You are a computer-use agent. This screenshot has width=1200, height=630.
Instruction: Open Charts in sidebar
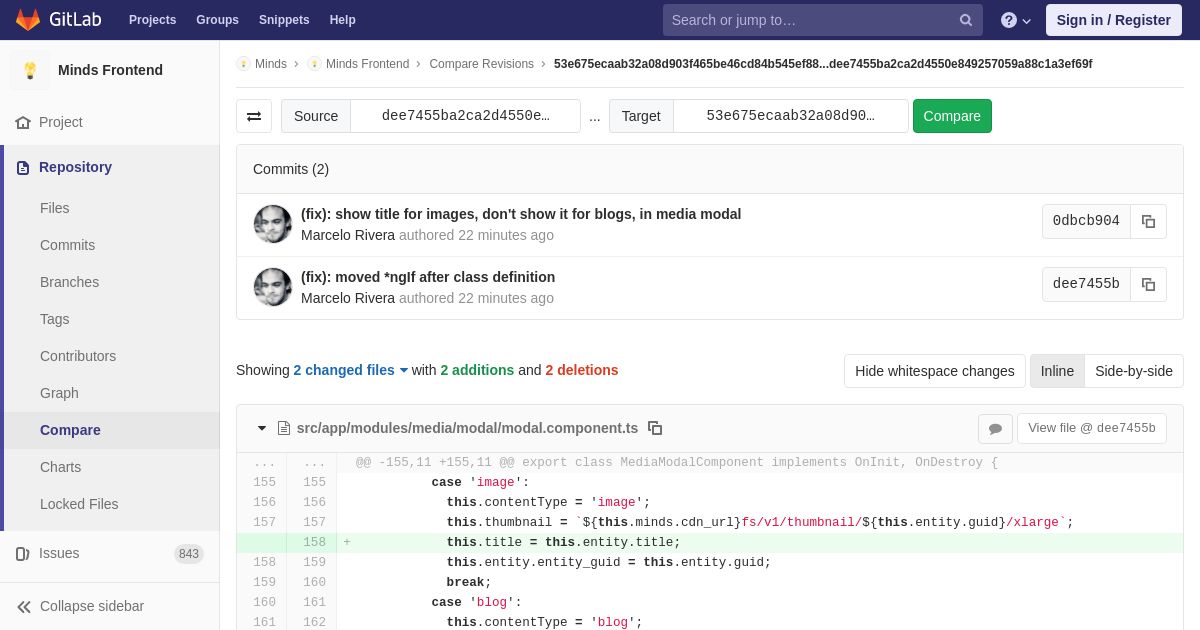tap(60, 467)
